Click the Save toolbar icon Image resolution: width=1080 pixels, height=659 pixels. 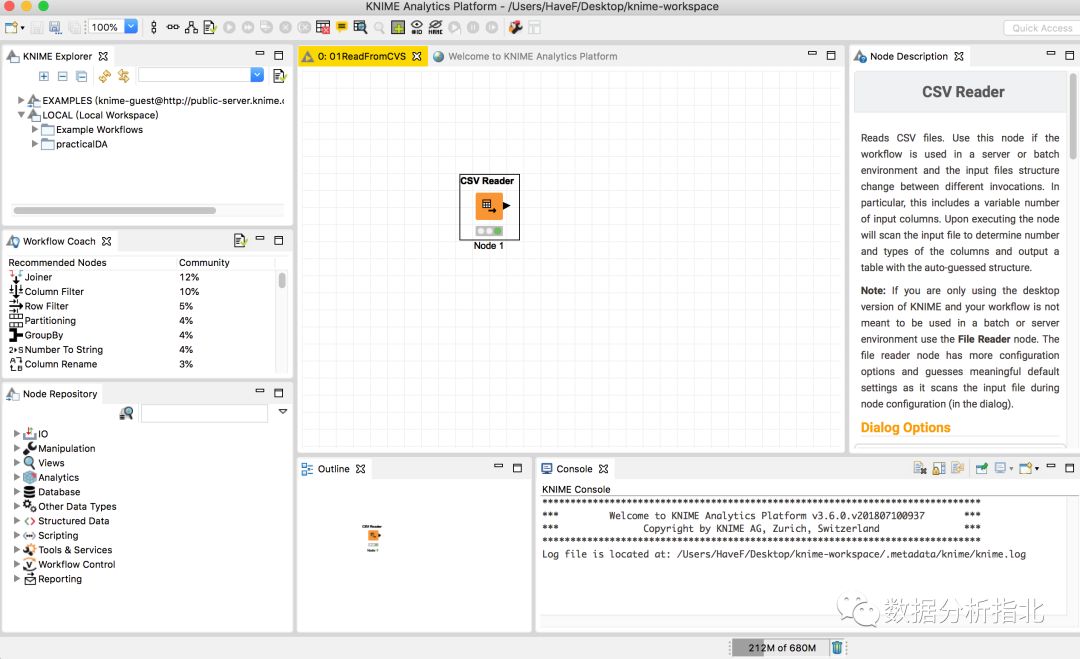[x=37, y=28]
